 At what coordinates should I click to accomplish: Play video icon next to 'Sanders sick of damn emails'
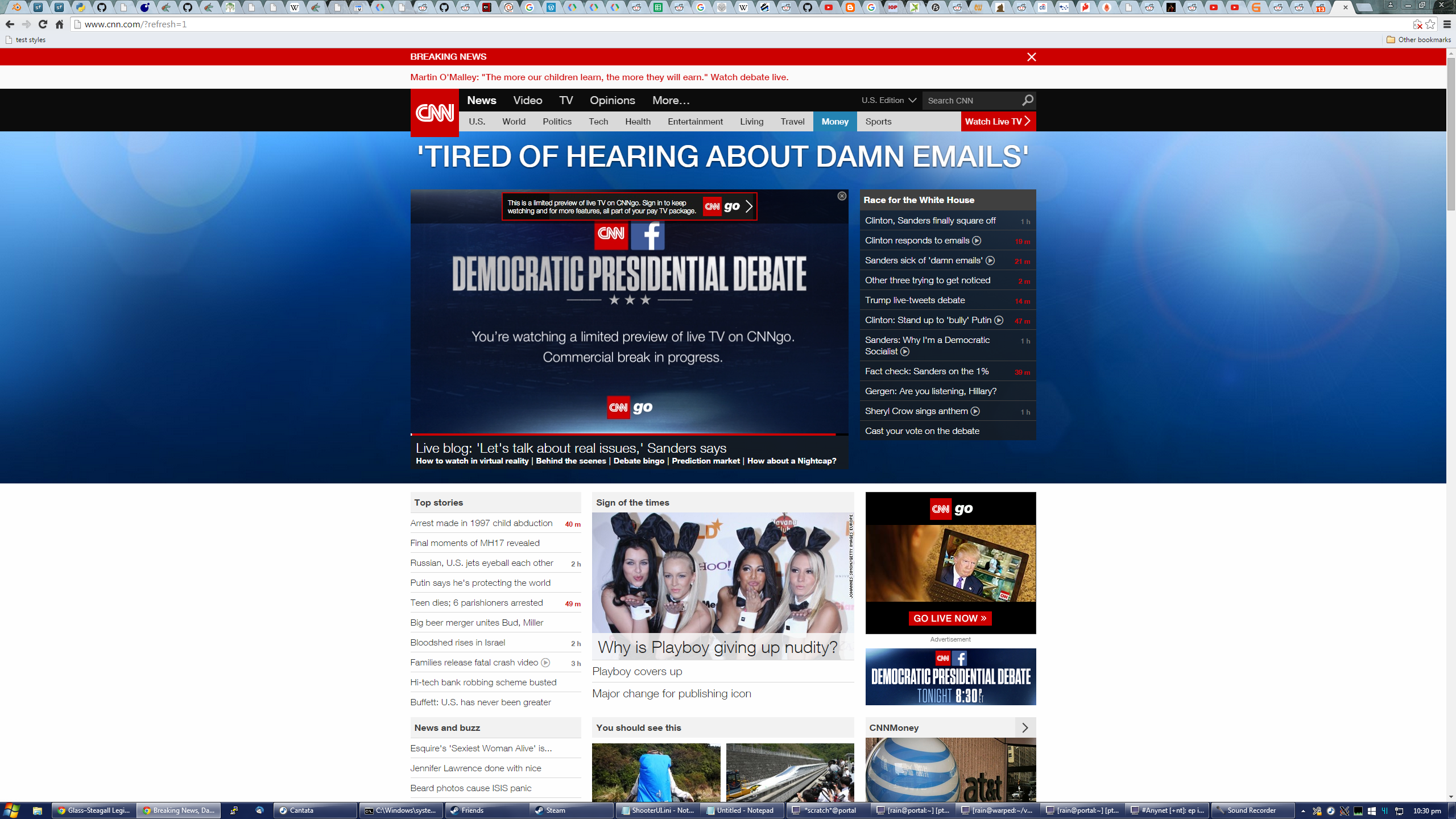click(x=990, y=260)
